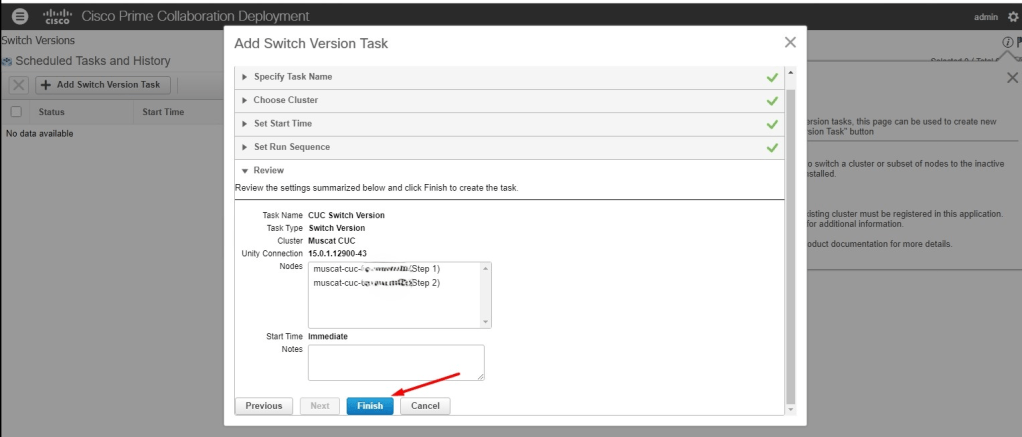Click the green checkmark on Specify Task Name

pos(772,77)
